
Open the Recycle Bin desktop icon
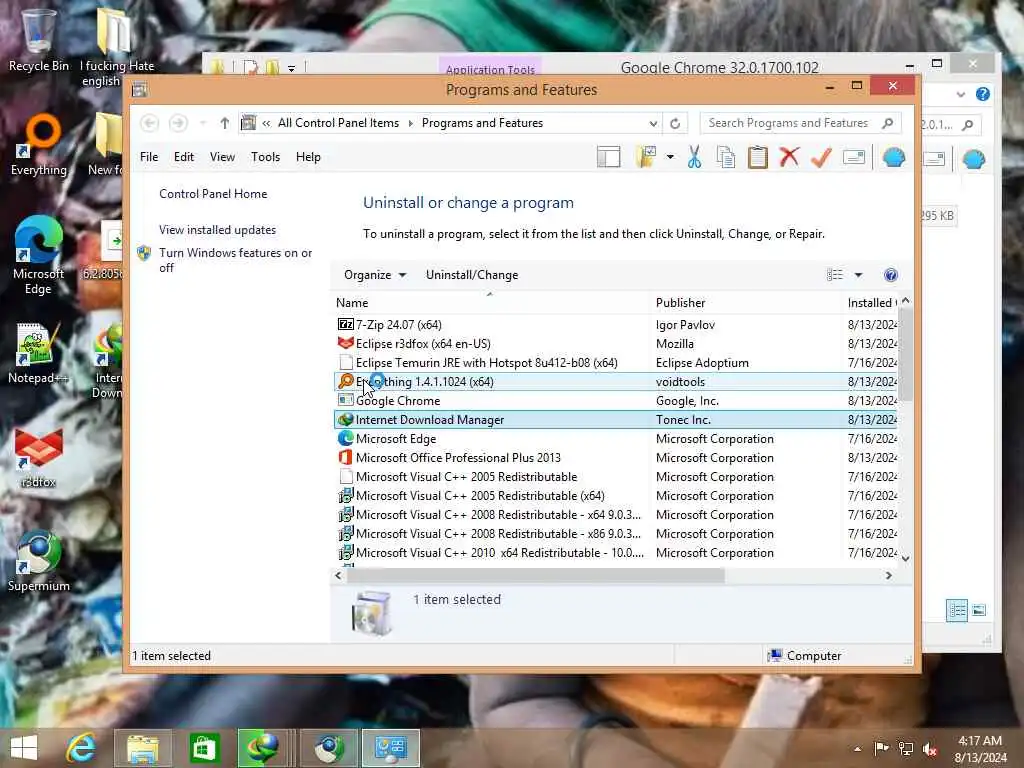coord(39,40)
